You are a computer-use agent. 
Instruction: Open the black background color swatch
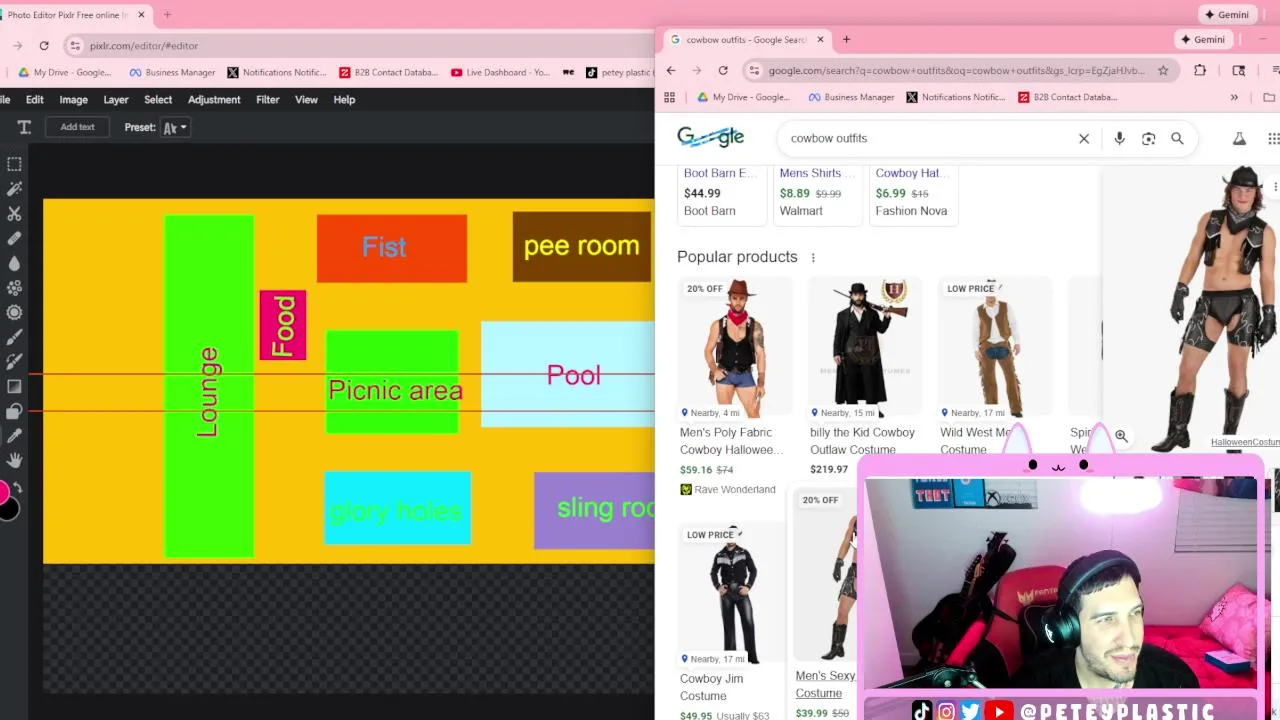pos(9,510)
